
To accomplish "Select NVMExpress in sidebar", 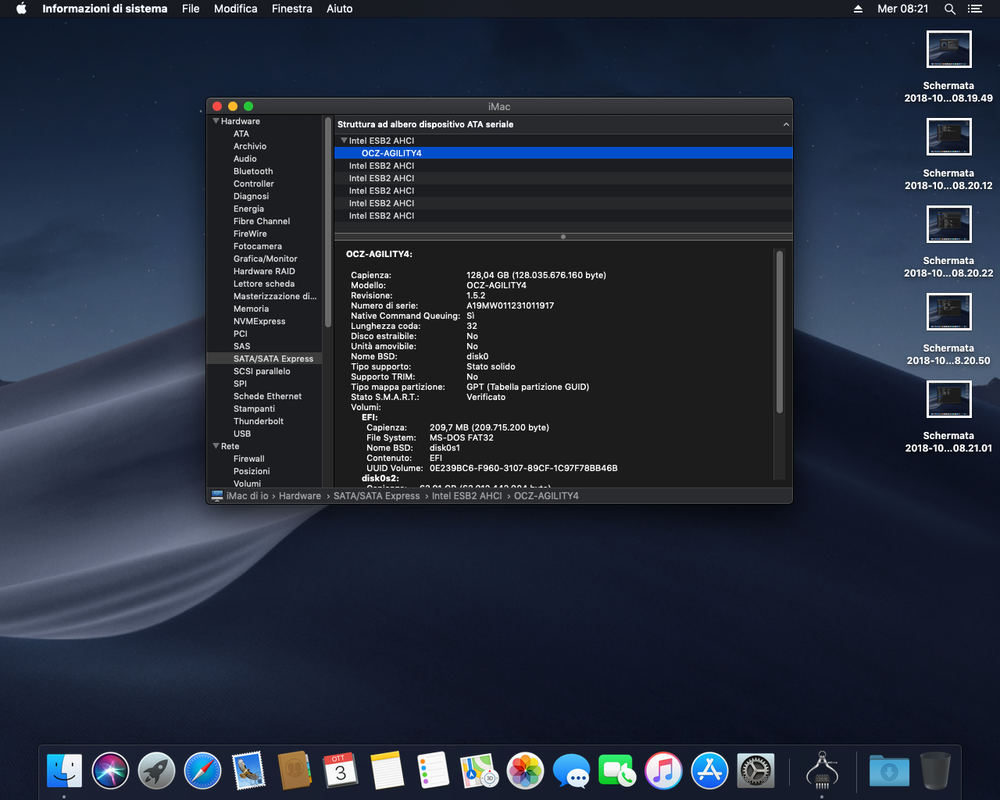I will (259, 321).
